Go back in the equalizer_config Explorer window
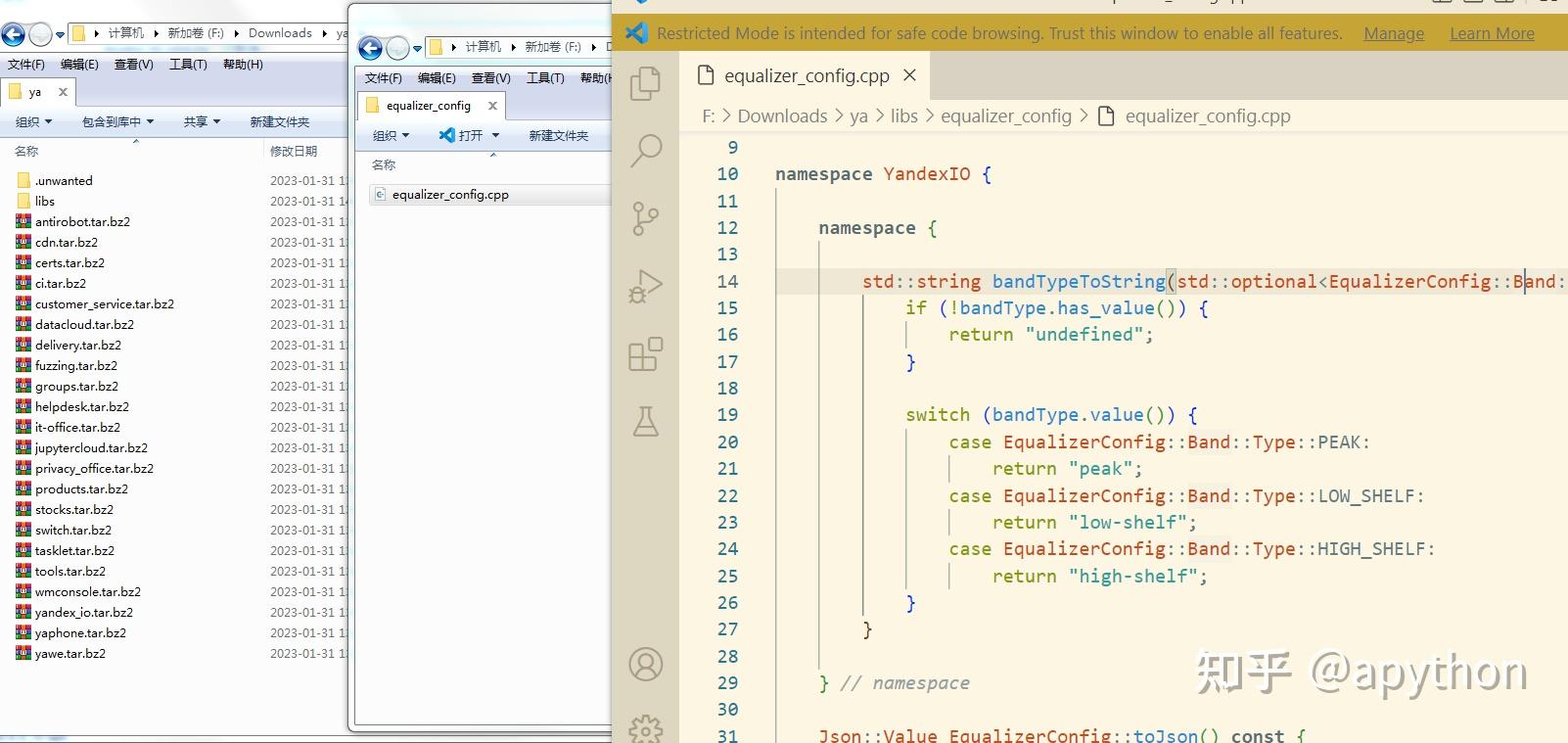The height and width of the screenshot is (743, 1568). (x=370, y=48)
